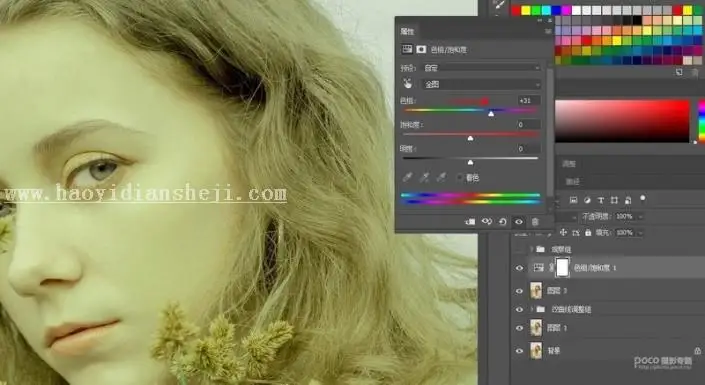Select the layer mask icon in Properties
Image resolution: width=705 pixels, height=385 pixels.
pyautogui.click(x=421, y=49)
